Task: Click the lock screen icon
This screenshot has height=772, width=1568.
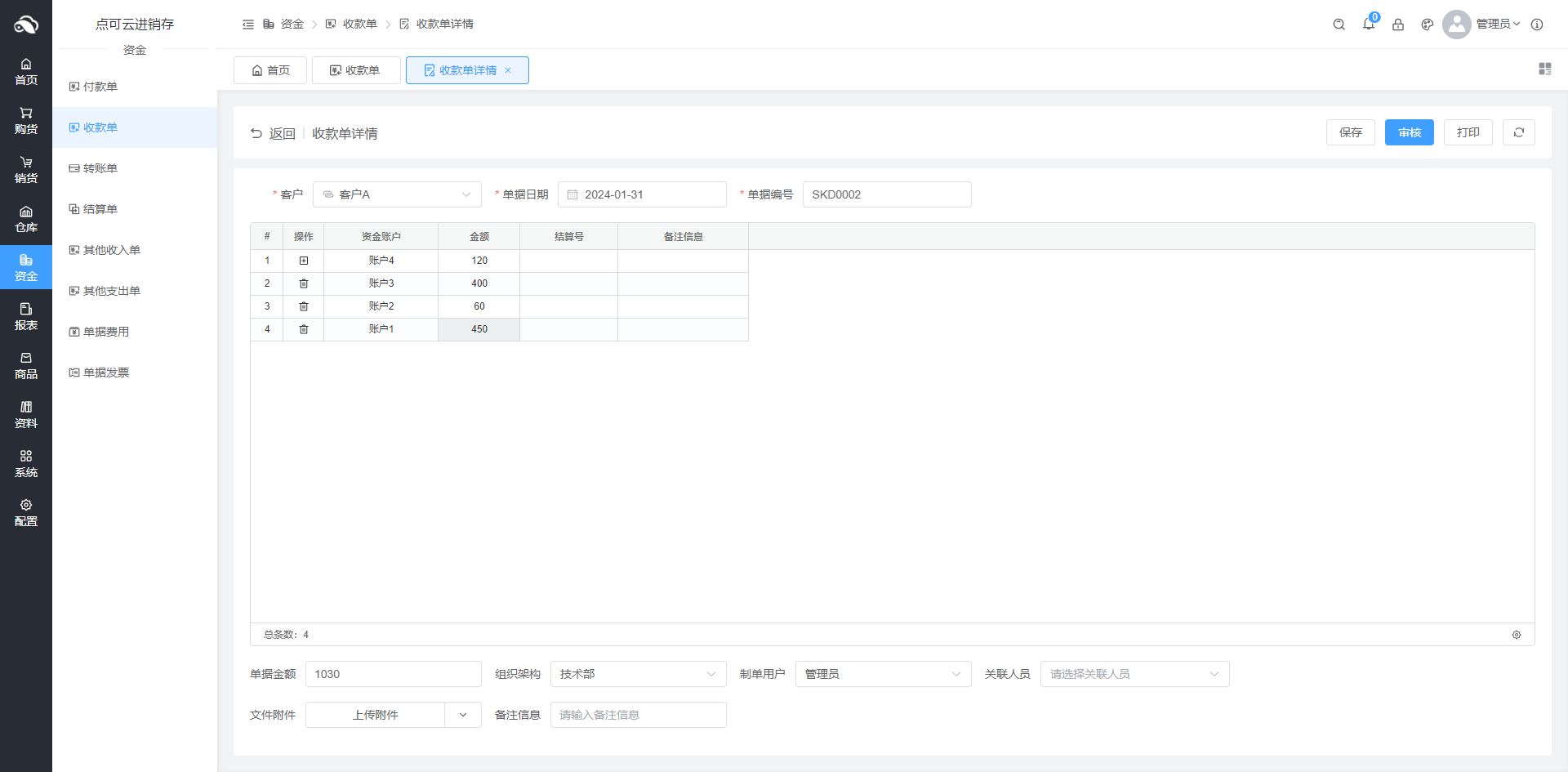Action: 1398,25
